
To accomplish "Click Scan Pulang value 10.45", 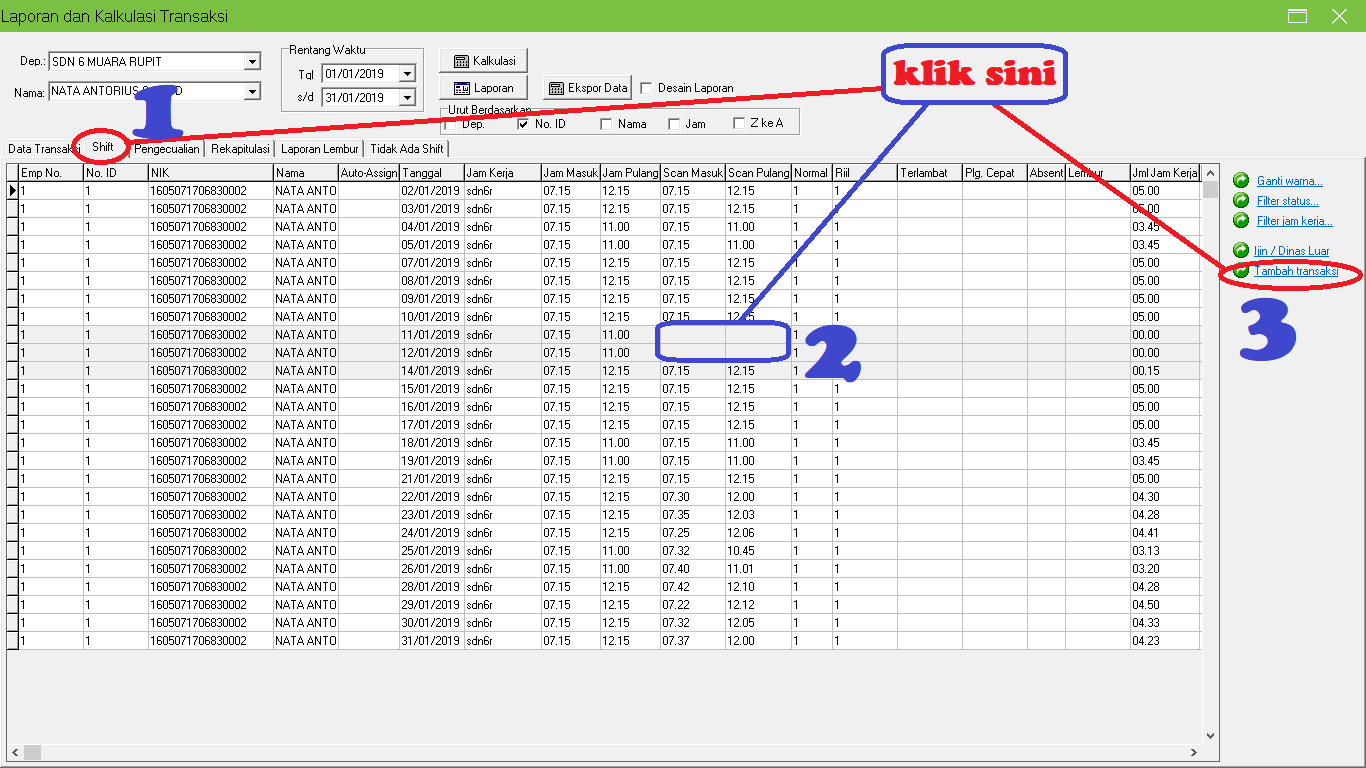I will point(758,551).
